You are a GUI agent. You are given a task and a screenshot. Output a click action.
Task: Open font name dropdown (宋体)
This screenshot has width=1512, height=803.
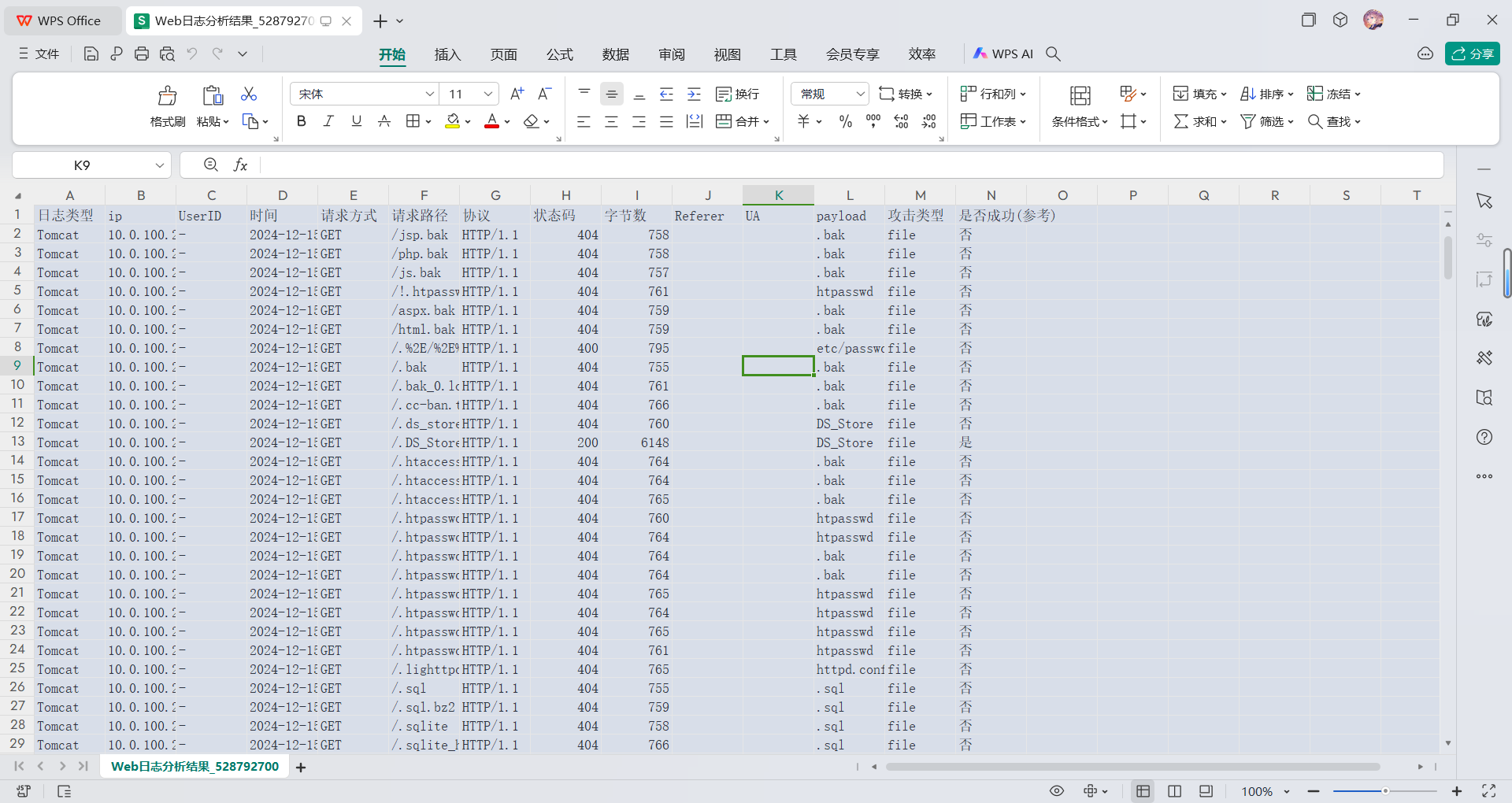click(430, 94)
